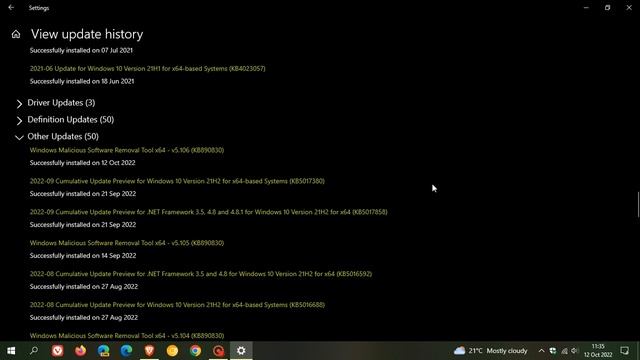Click 'Successfully installed on 12 Oct 2022' text
Screen dimensions: 640x360
tap(82, 163)
